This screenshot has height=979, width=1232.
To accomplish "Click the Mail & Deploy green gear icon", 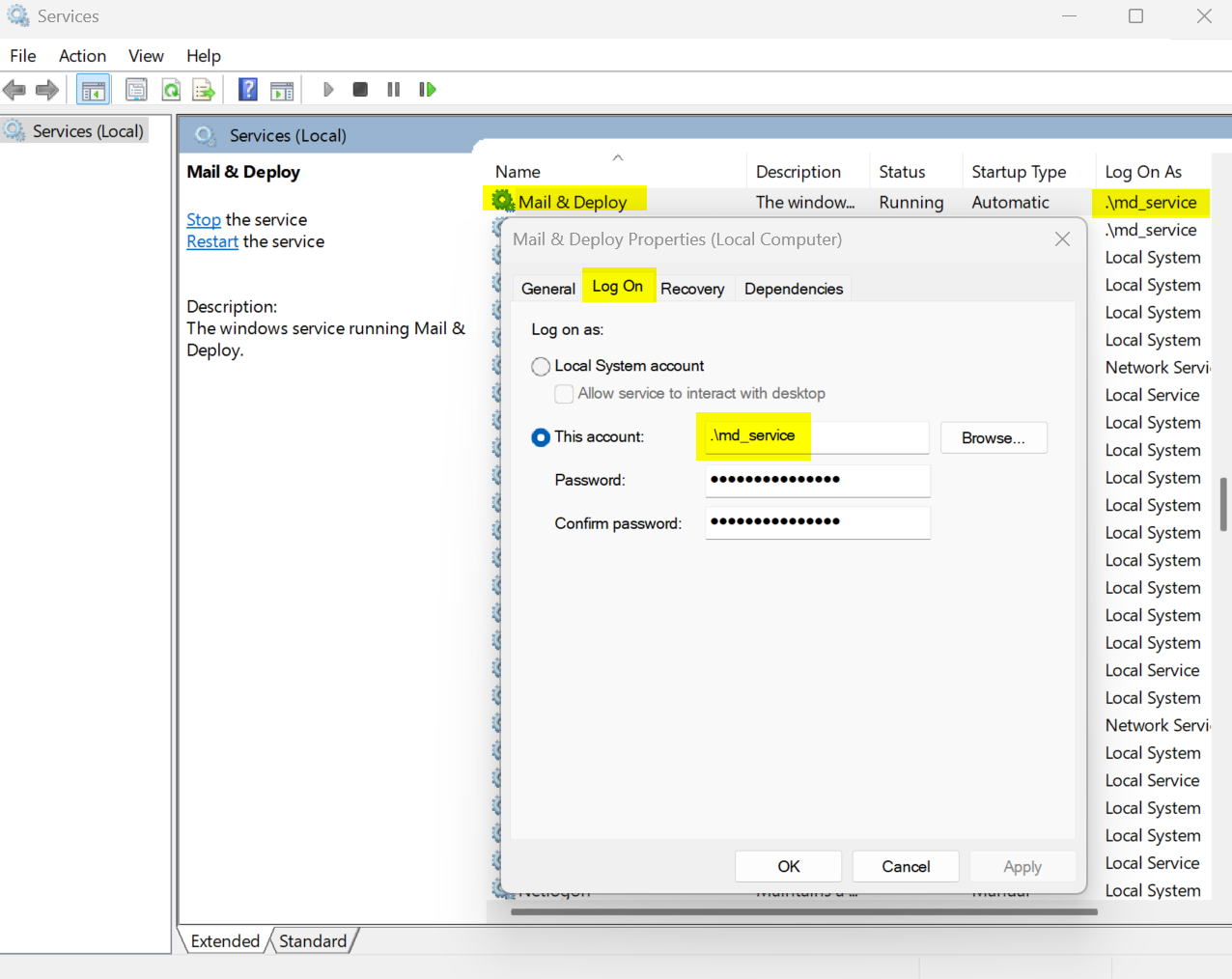I will click(x=503, y=201).
